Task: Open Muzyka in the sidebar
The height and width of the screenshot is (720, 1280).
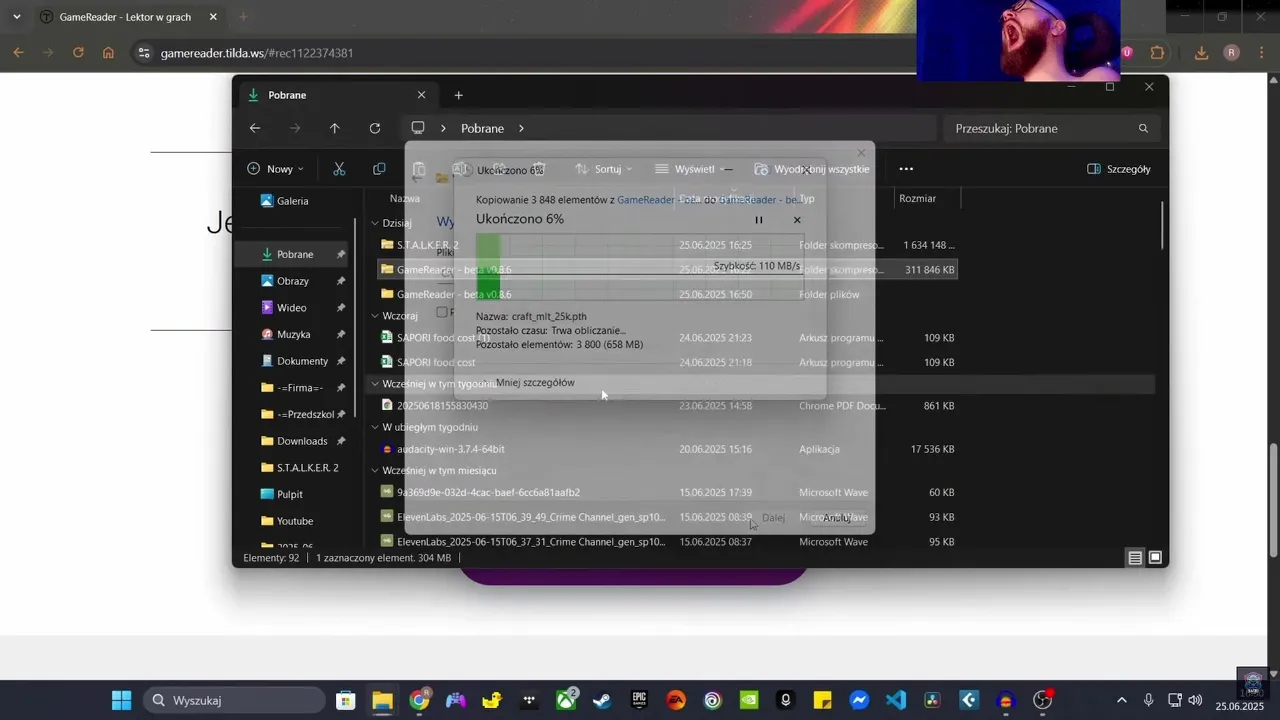Action: pyautogui.click(x=291, y=334)
